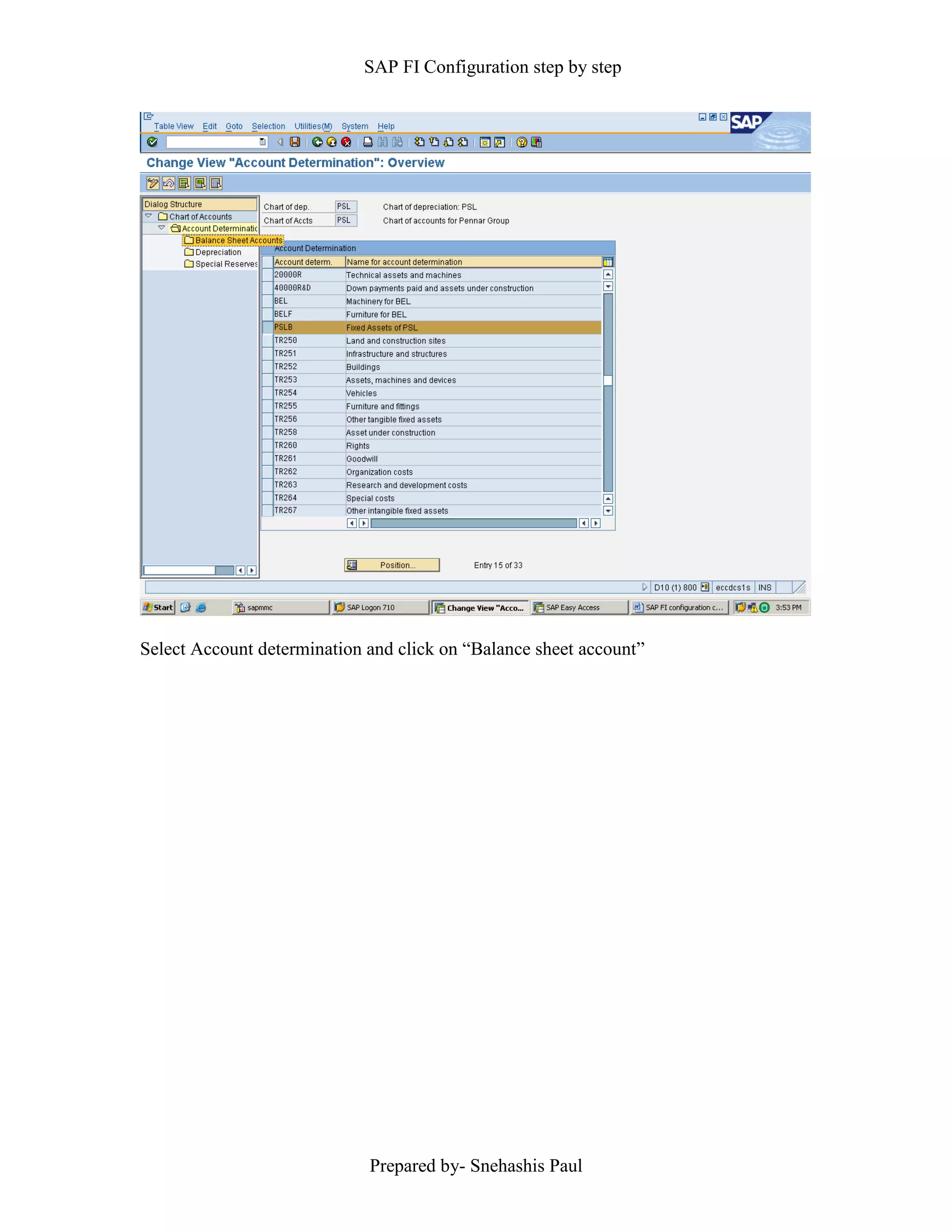Image resolution: width=952 pixels, height=1232 pixels.
Task: Open the Selection menu
Action: [x=269, y=126]
